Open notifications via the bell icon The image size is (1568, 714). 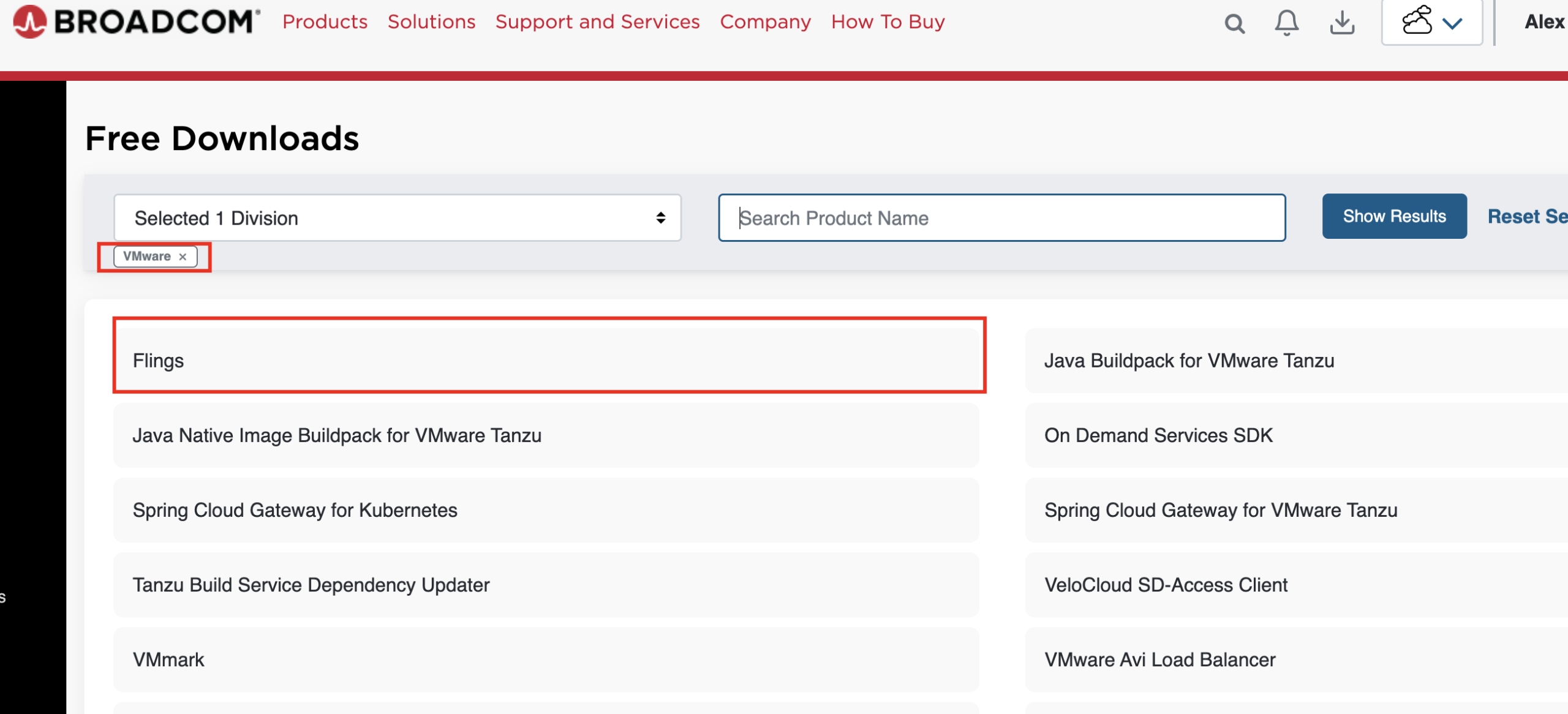click(1286, 23)
